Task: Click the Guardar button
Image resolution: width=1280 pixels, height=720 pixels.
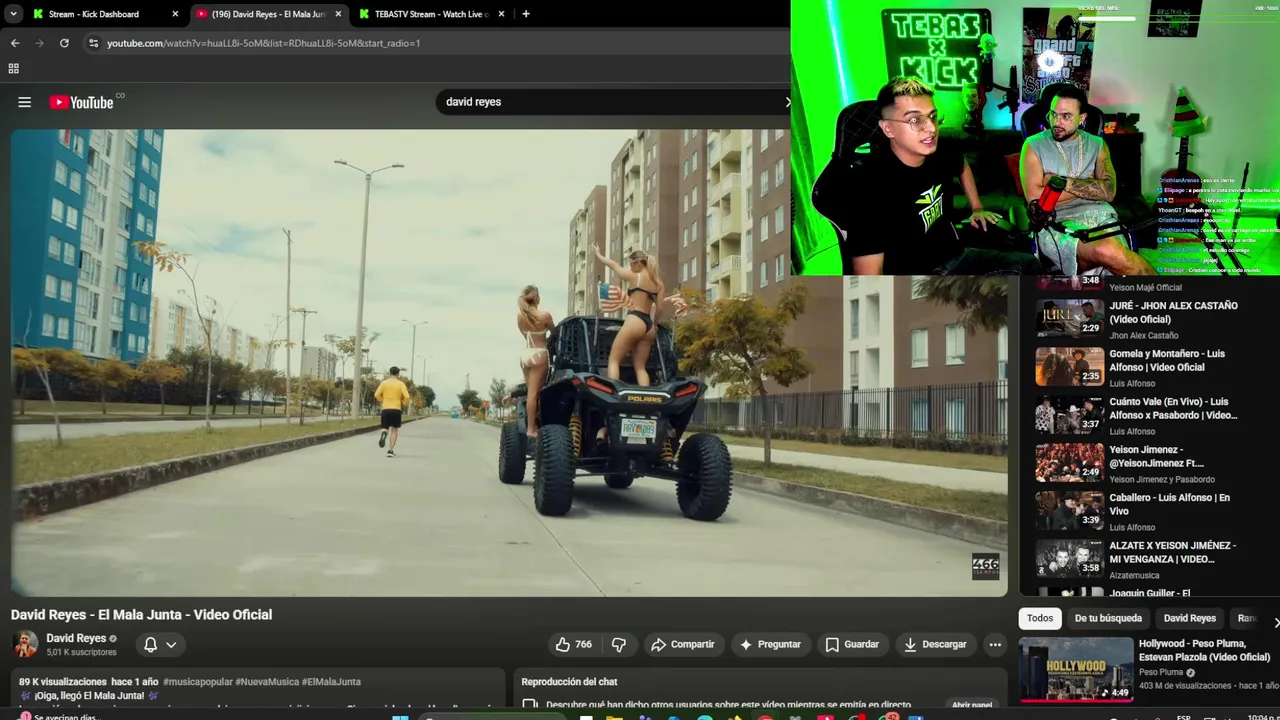Action: click(x=852, y=645)
